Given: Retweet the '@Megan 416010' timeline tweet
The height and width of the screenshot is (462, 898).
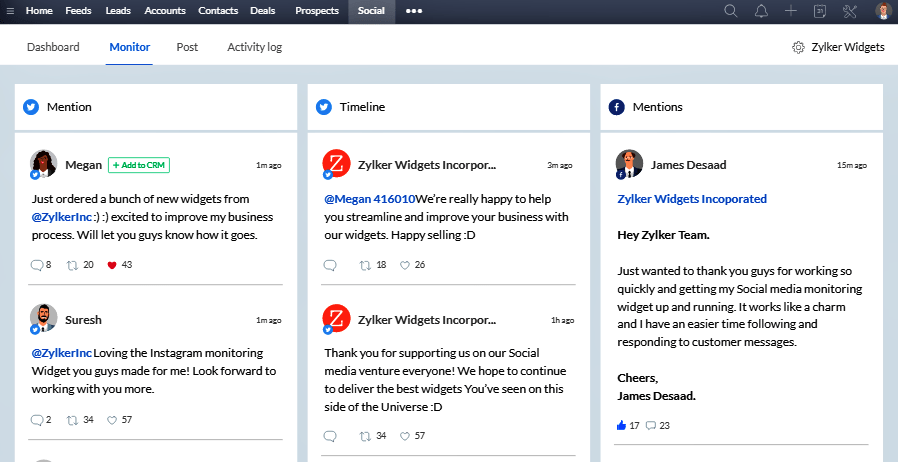Looking at the screenshot, I should tap(365, 265).
